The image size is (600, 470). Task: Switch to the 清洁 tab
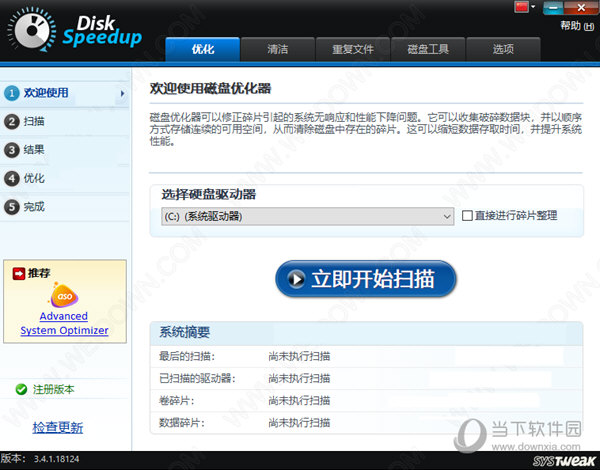coord(278,49)
